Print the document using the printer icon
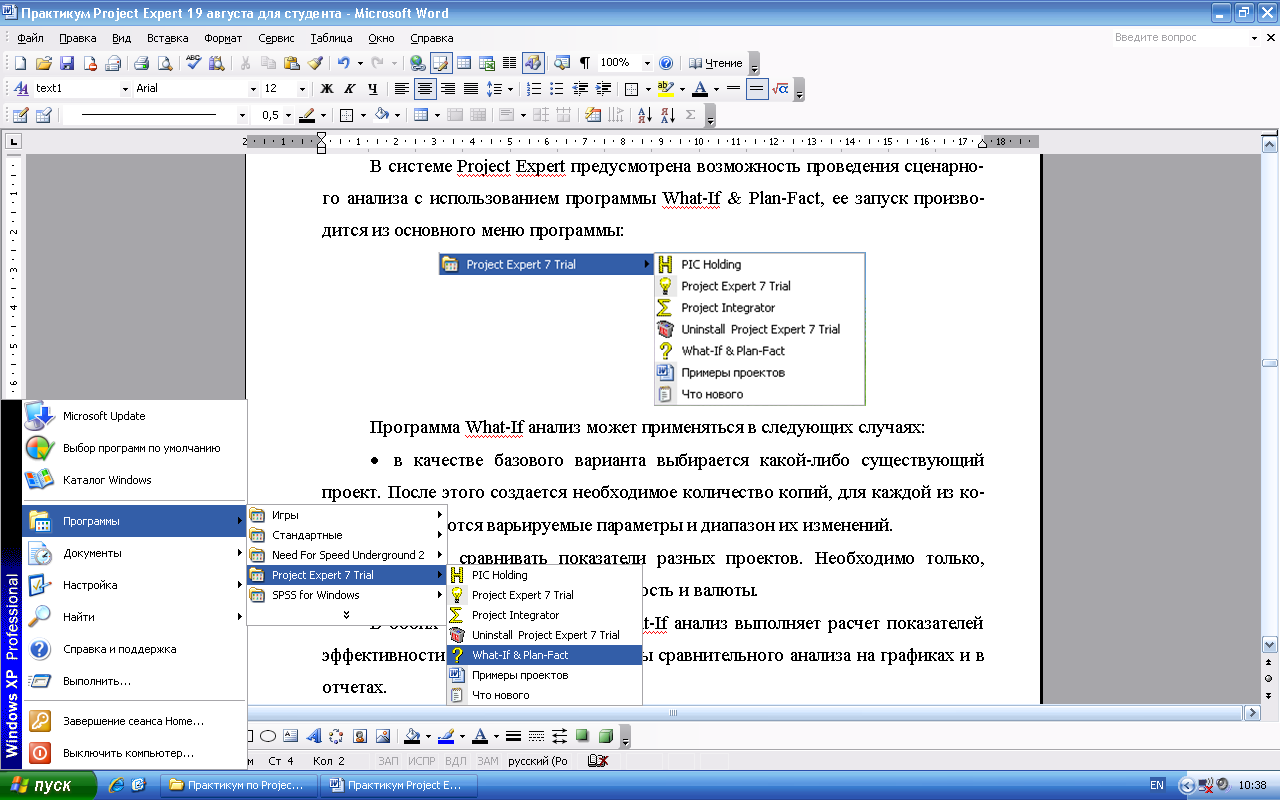Viewport: 1280px width, 800px height. point(142,63)
